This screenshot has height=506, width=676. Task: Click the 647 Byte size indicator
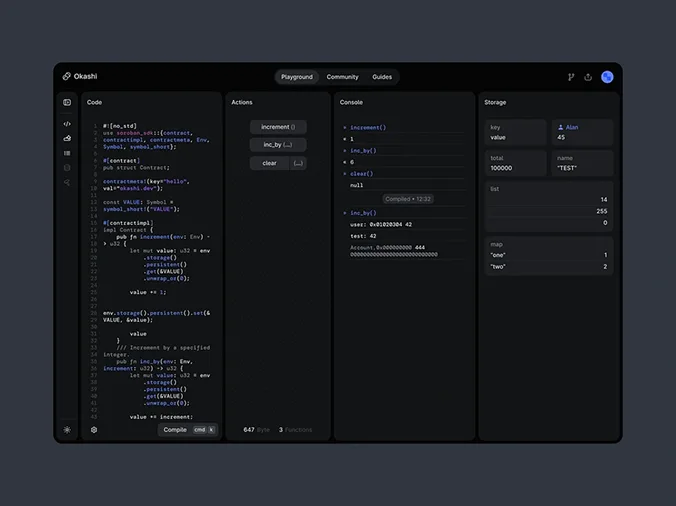pos(257,430)
